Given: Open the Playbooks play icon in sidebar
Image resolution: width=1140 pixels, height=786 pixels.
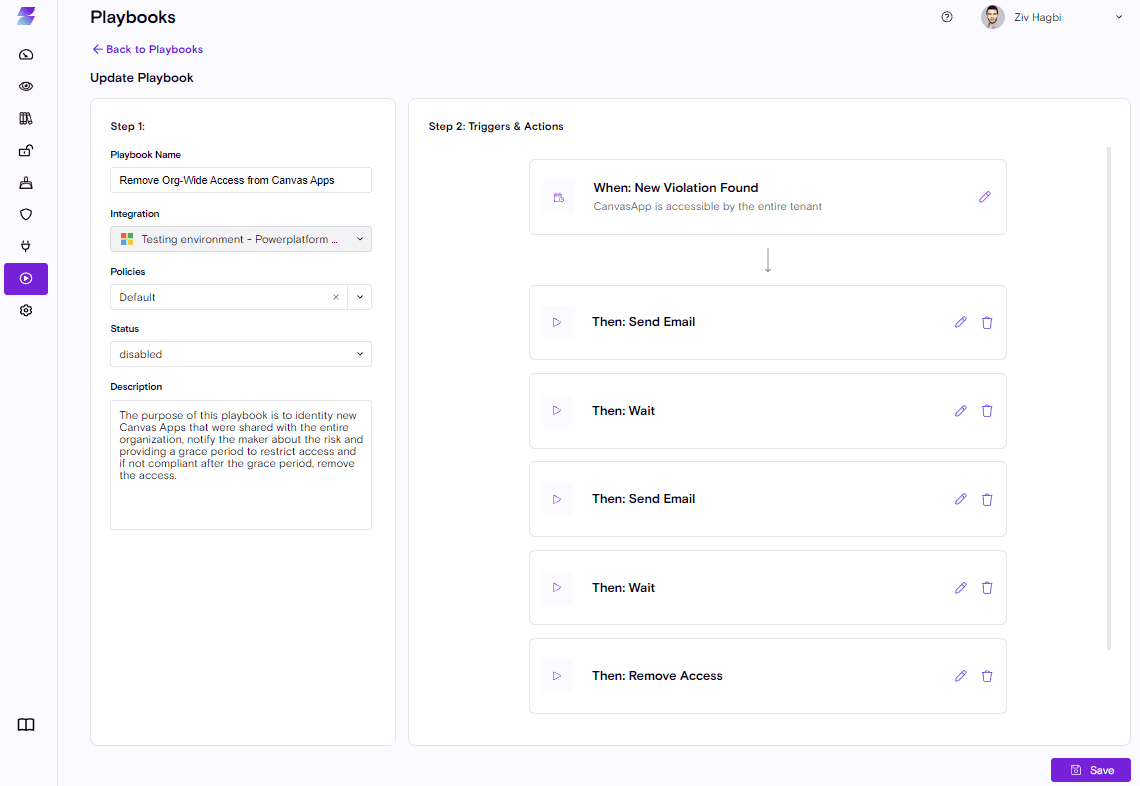Looking at the screenshot, I should pyautogui.click(x=26, y=278).
